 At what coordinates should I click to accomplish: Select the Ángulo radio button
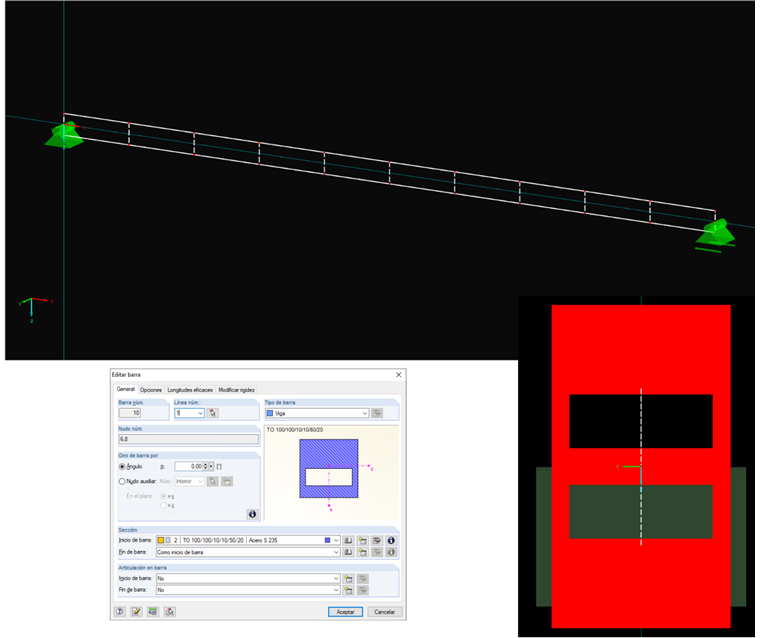click(122, 466)
